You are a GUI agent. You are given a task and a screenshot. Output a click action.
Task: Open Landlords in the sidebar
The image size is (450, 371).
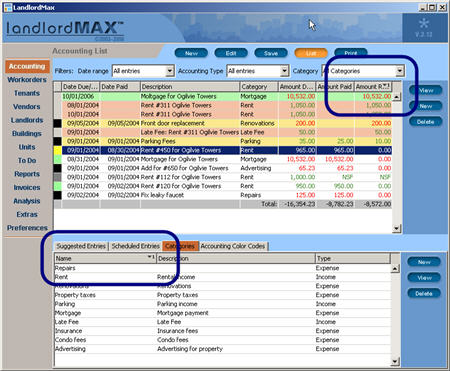tap(27, 120)
